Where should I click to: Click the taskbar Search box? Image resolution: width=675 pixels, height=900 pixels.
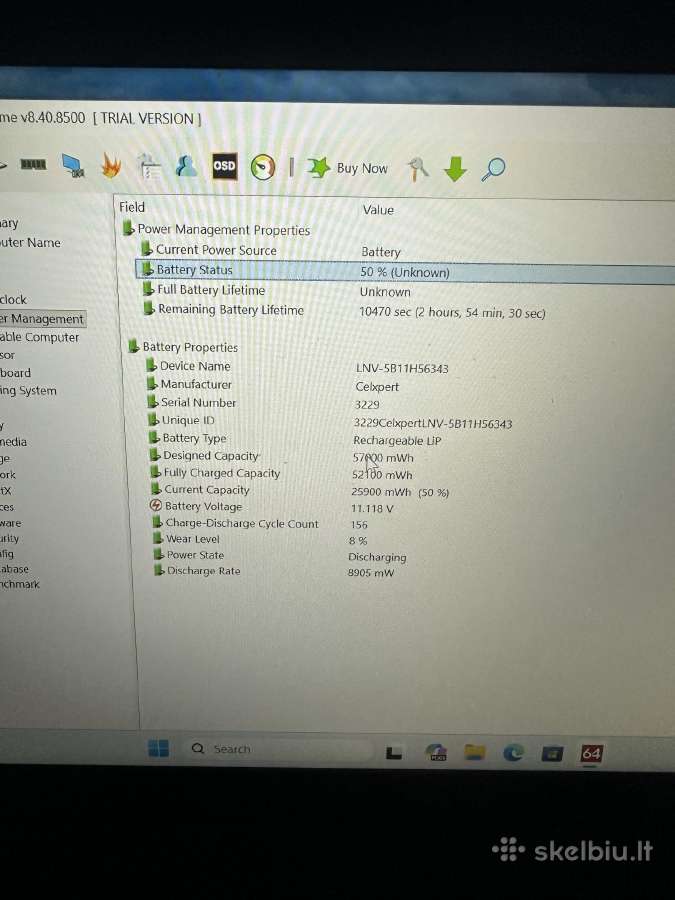pyautogui.click(x=281, y=750)
